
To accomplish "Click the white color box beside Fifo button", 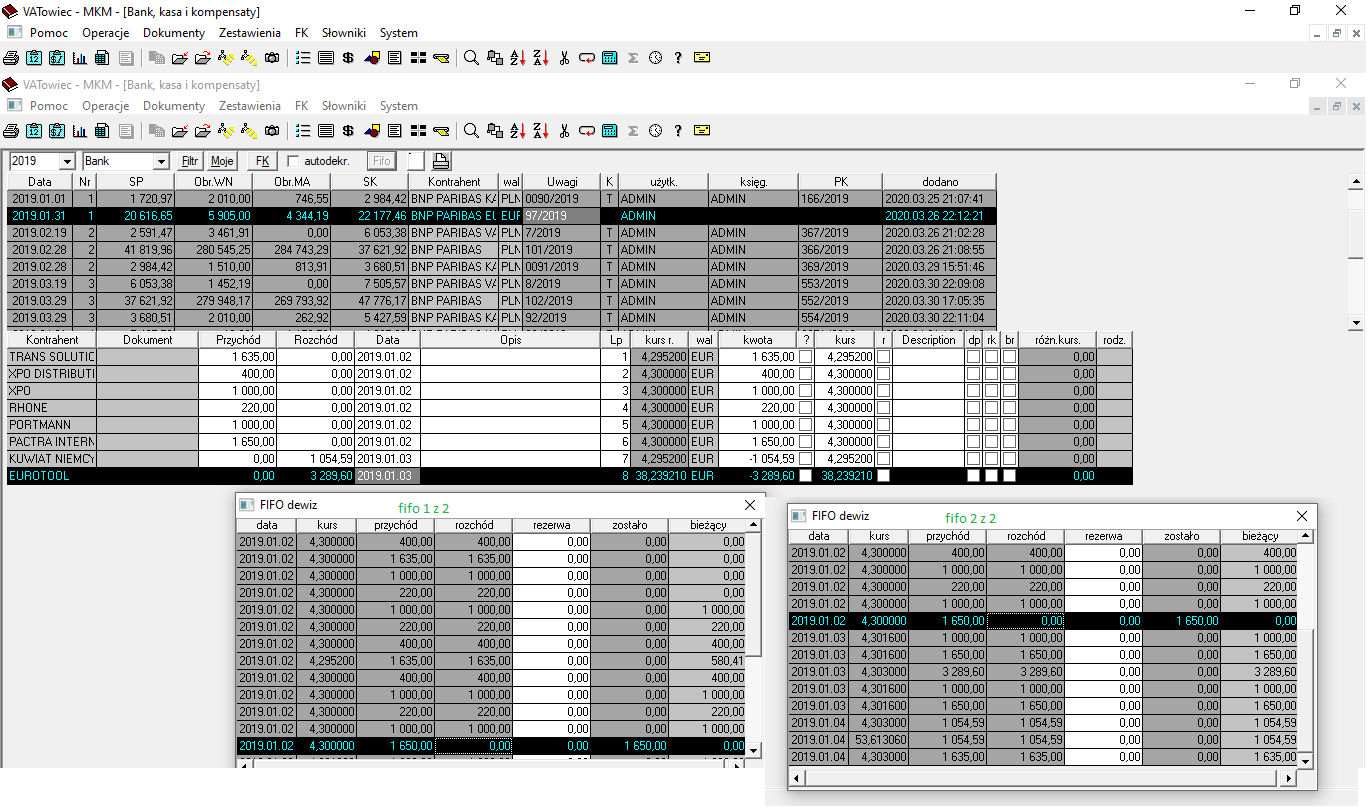I will (416, 161).
